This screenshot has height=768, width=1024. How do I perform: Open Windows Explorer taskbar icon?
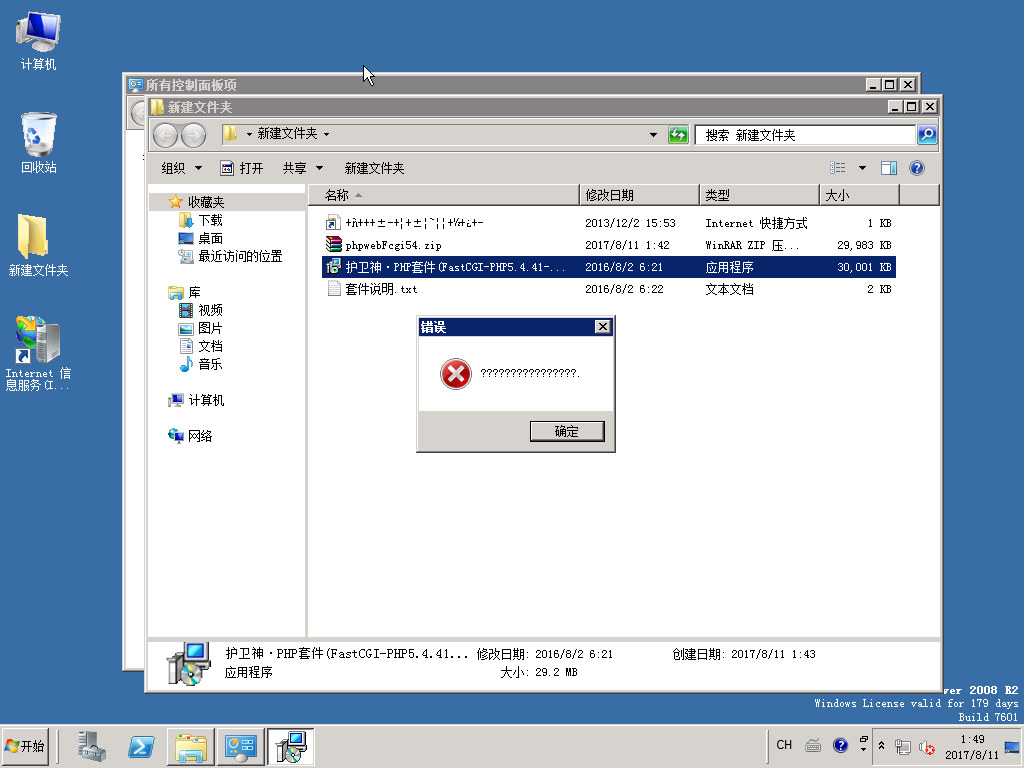coord(191,746)
